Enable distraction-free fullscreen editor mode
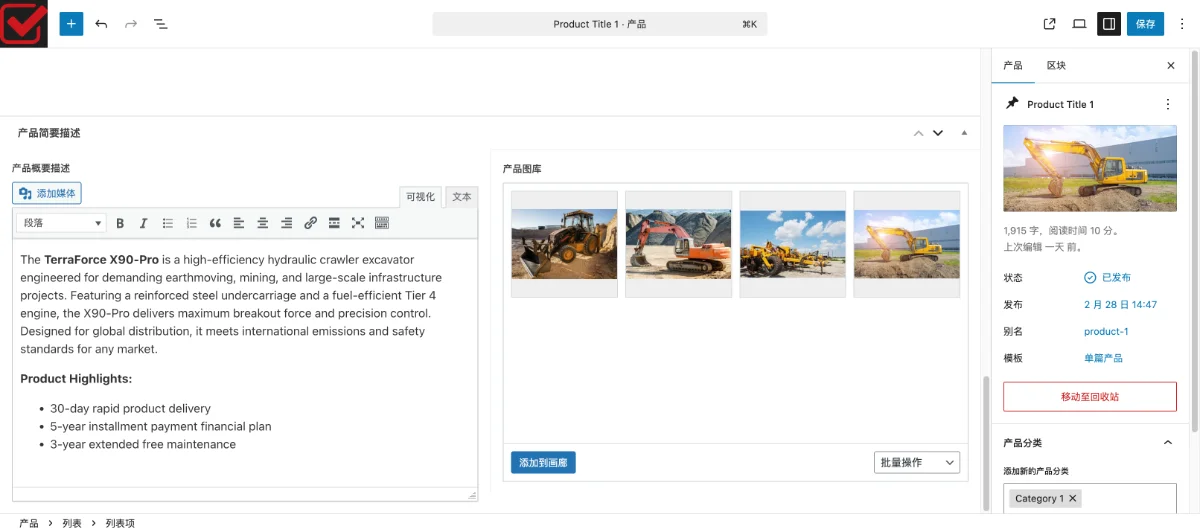This screenshot has height=532, width=1200. coord(358,223)
